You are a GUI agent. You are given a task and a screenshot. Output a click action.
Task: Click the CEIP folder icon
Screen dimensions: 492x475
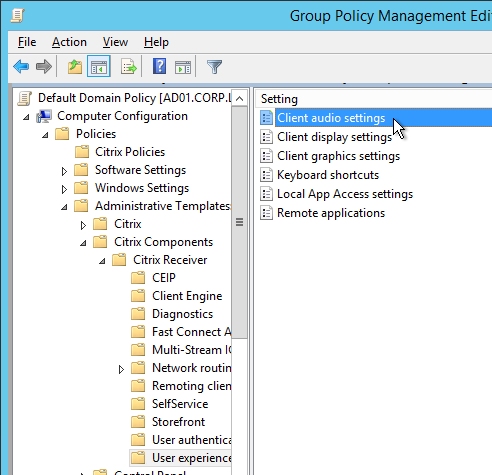[x=138, y=278]
